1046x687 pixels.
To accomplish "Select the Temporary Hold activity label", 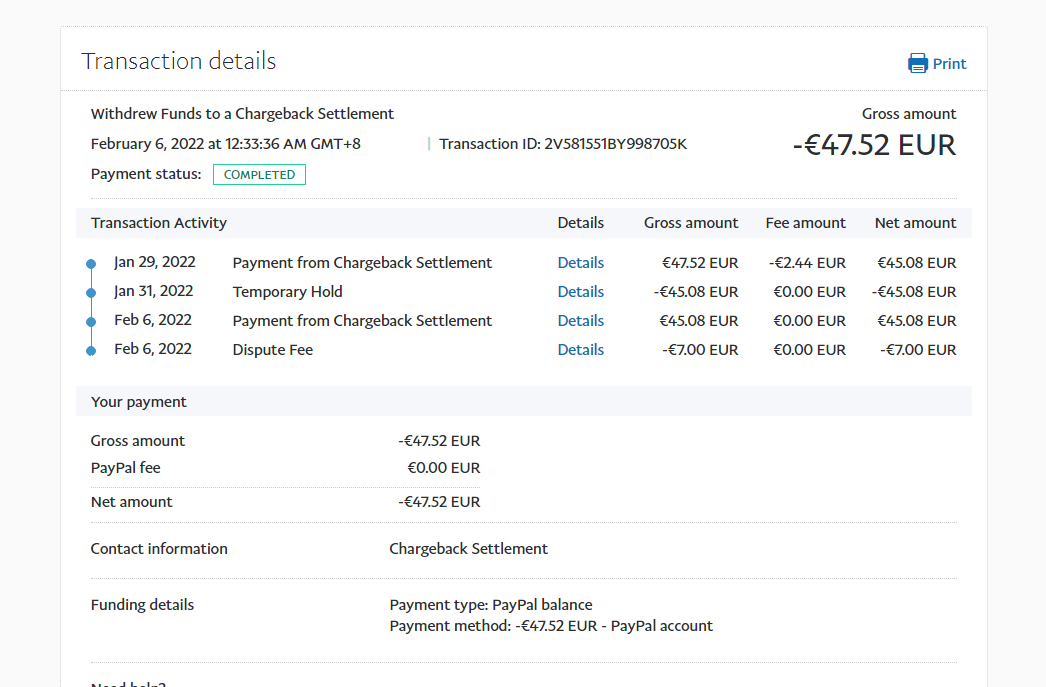I will tap(287, 292).
